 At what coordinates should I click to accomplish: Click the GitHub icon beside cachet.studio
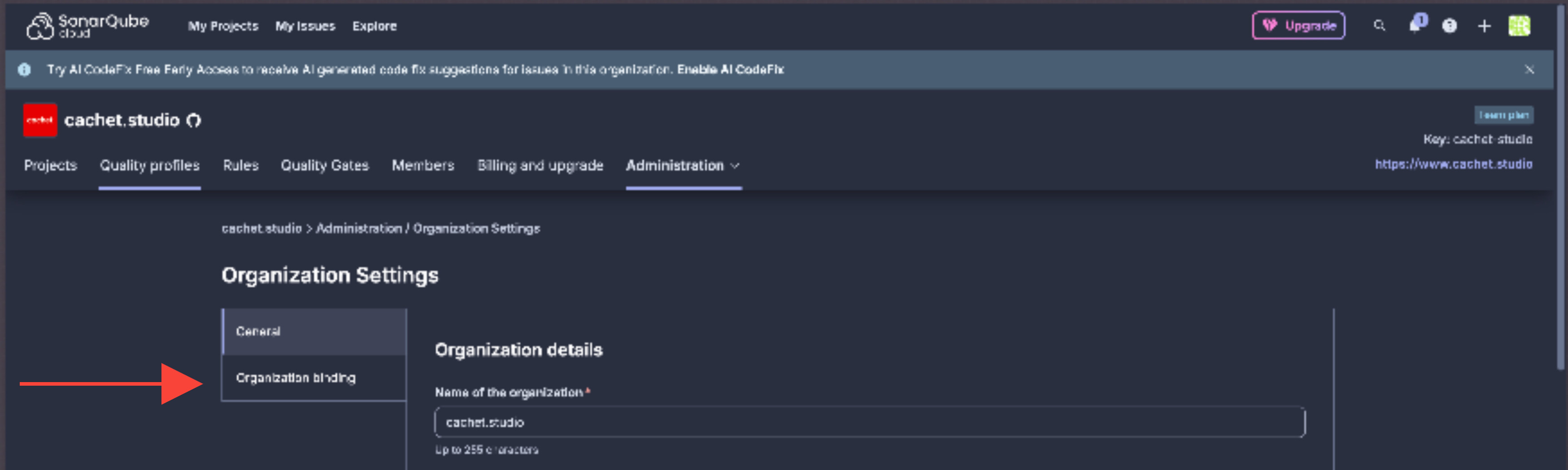point(194,121)
